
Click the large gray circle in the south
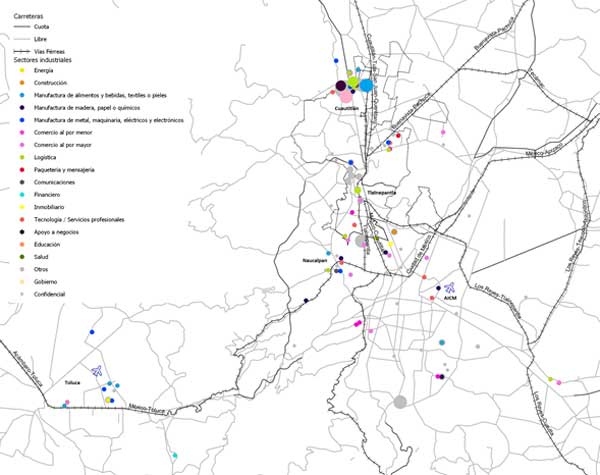400,402
